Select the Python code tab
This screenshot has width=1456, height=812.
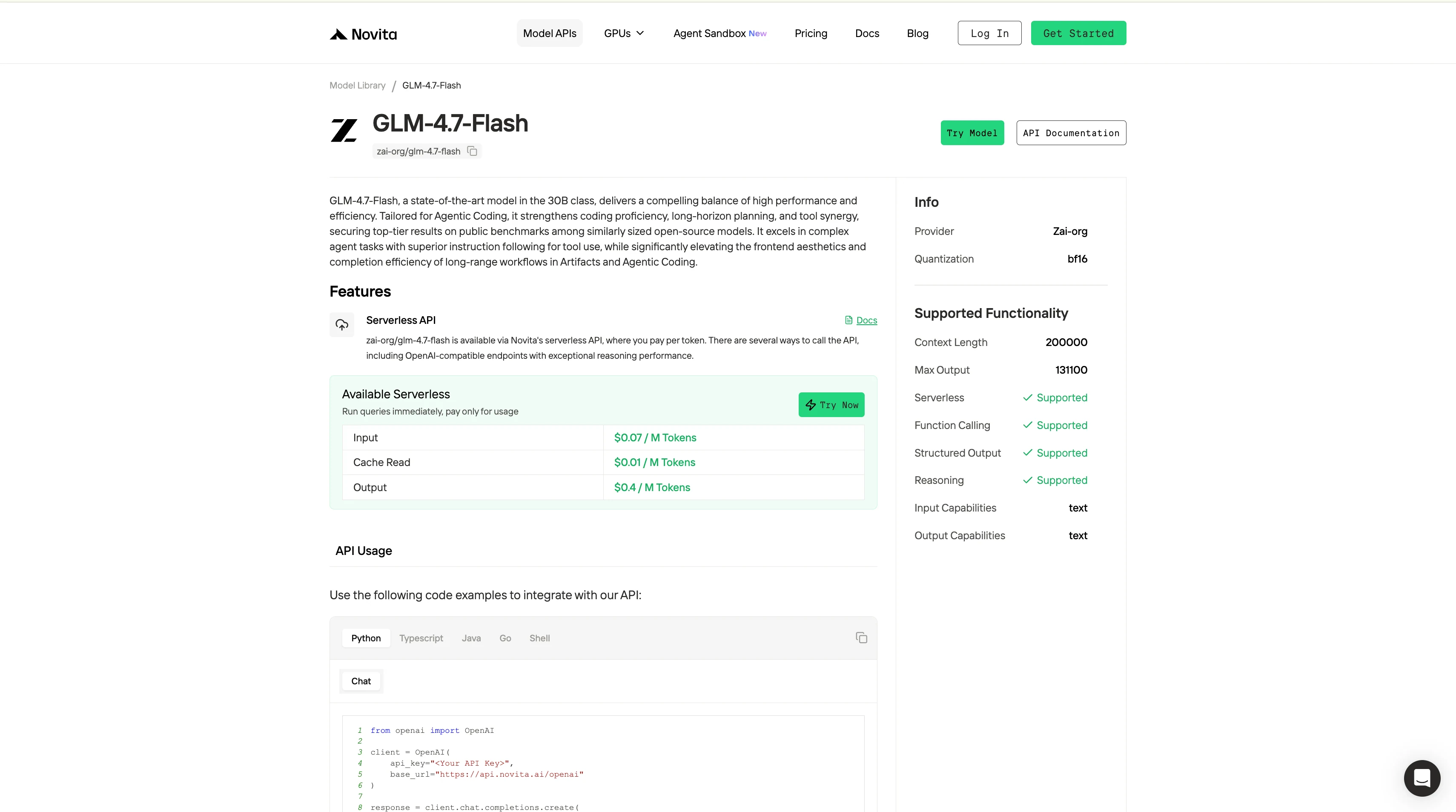366,638
